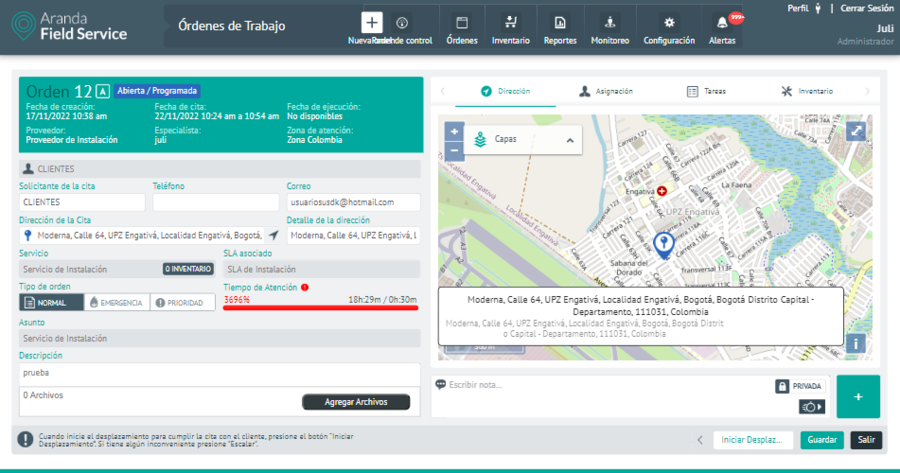This screenshot has height=473, width=900.
Task: Expand map to fullscreen
Action: 856,131
